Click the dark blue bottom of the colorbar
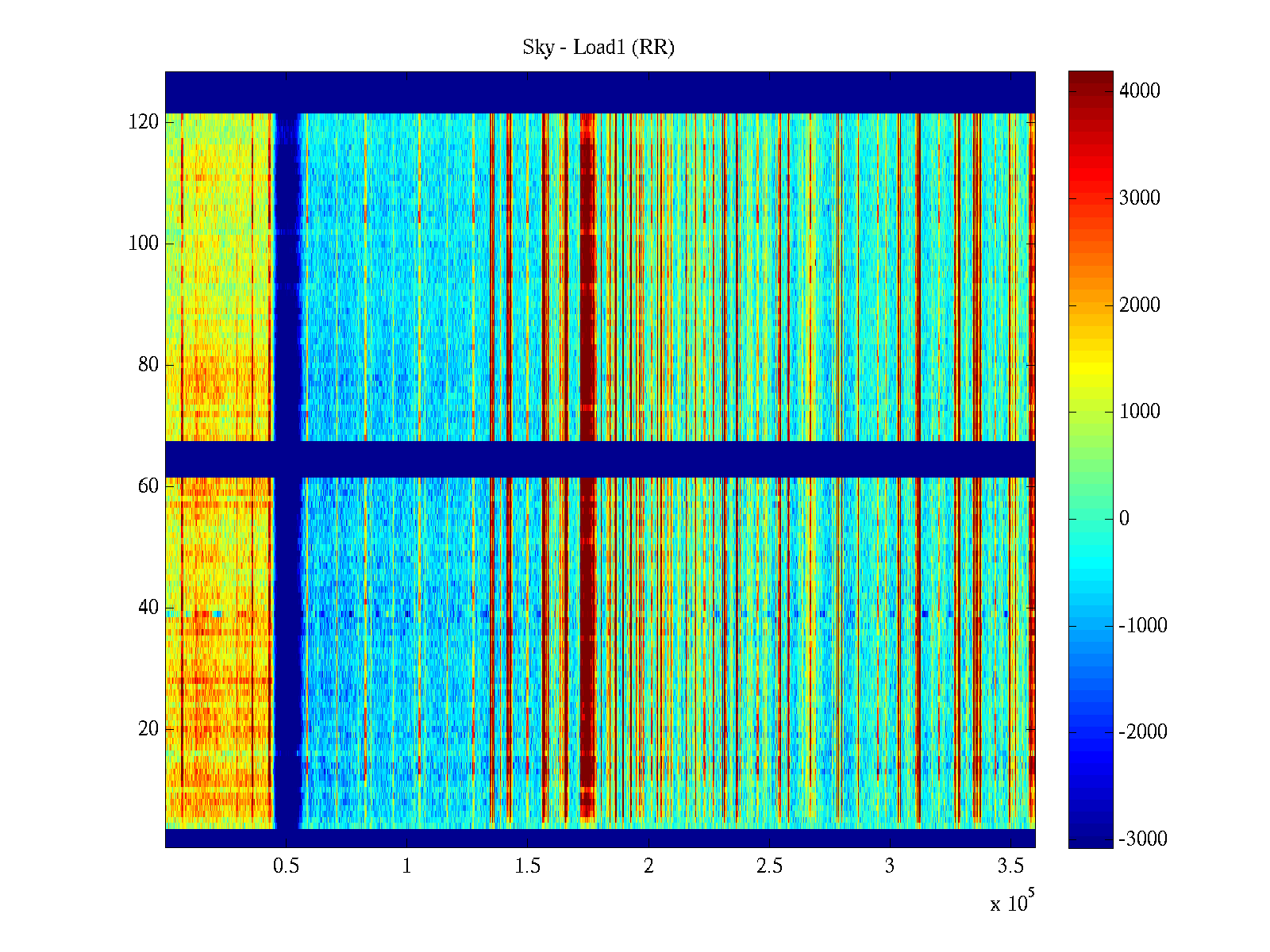Viewport: 1270px width, 952px height. 1090,841
